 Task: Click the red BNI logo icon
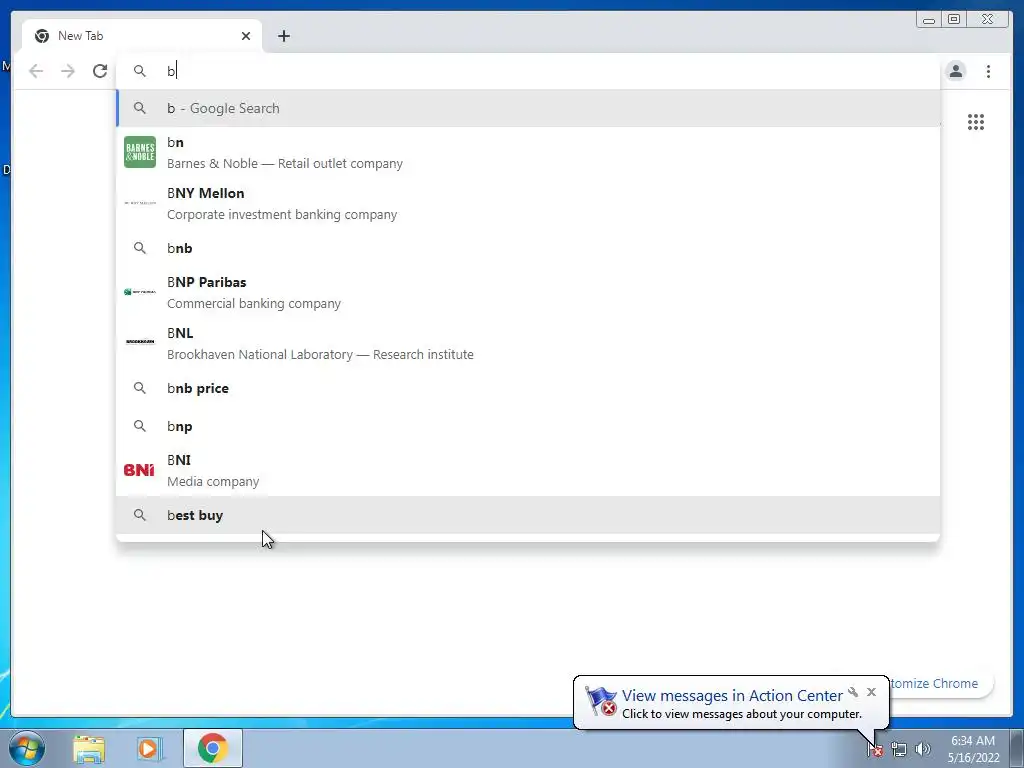[x=139, y=470]
